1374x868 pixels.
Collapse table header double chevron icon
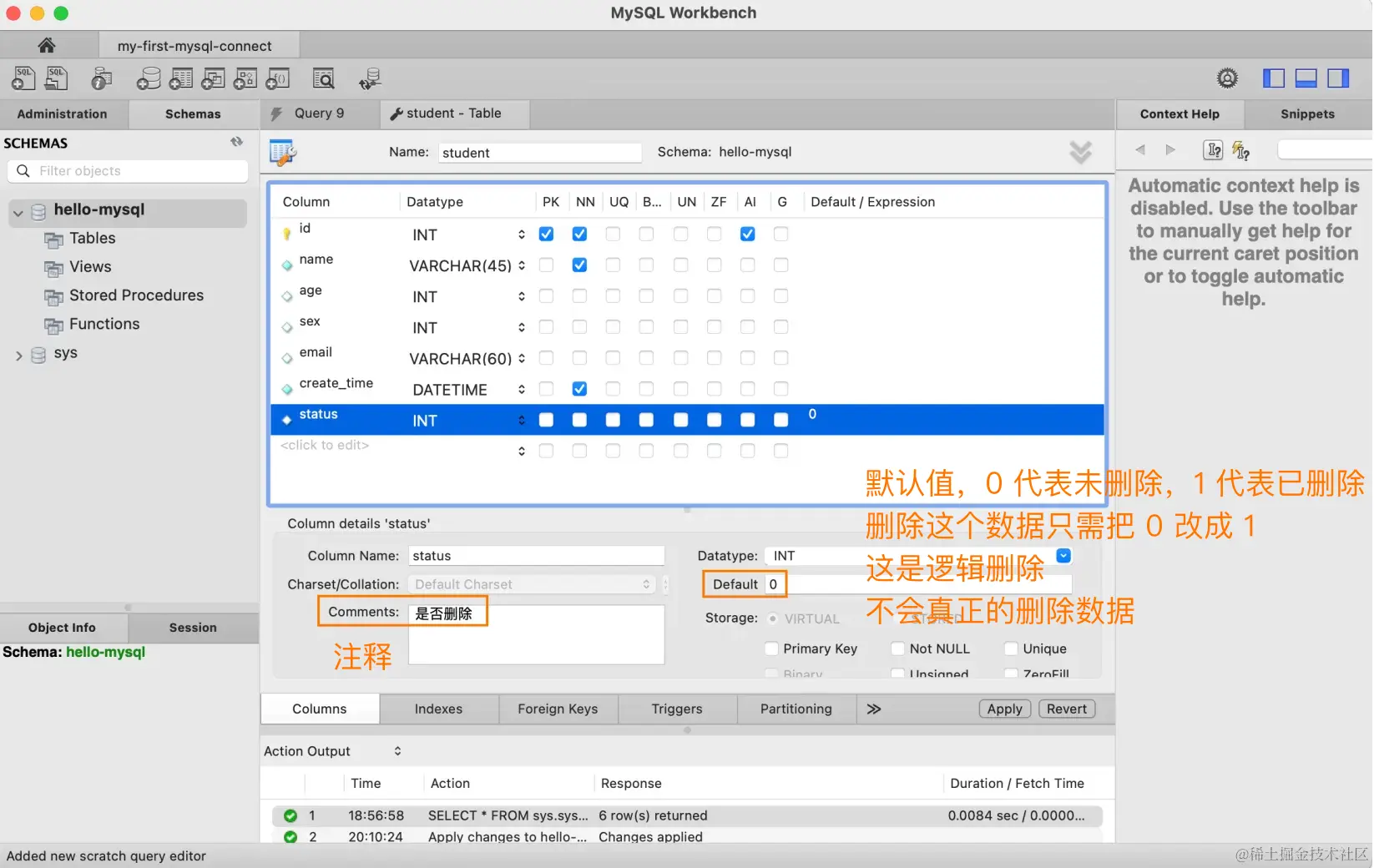point(1080,152)
